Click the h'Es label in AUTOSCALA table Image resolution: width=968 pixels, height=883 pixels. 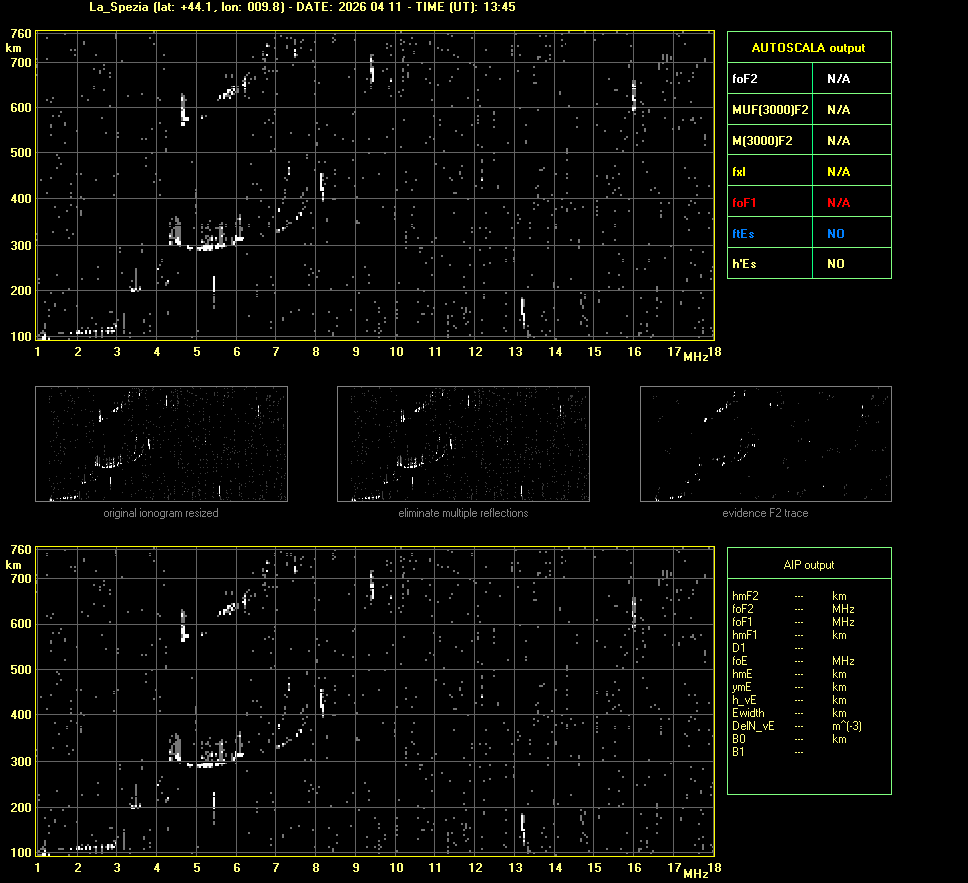pos(745,264)
